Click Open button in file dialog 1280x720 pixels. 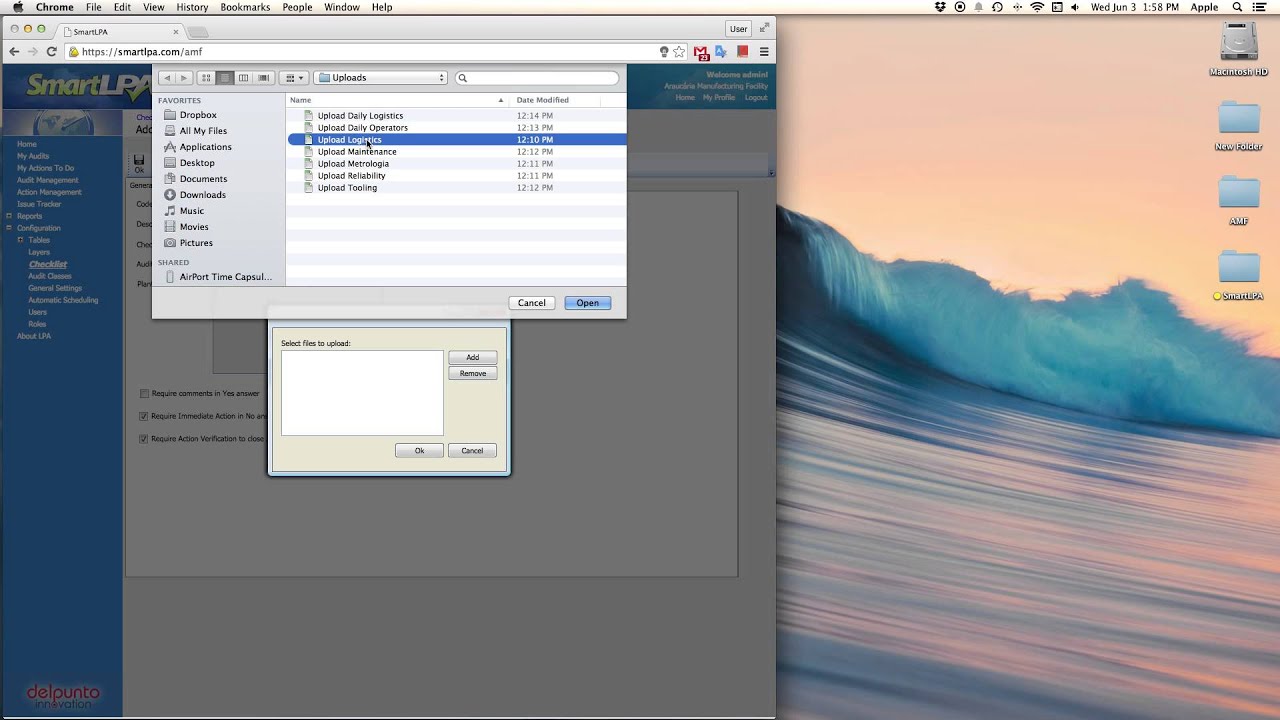point(587,303)
